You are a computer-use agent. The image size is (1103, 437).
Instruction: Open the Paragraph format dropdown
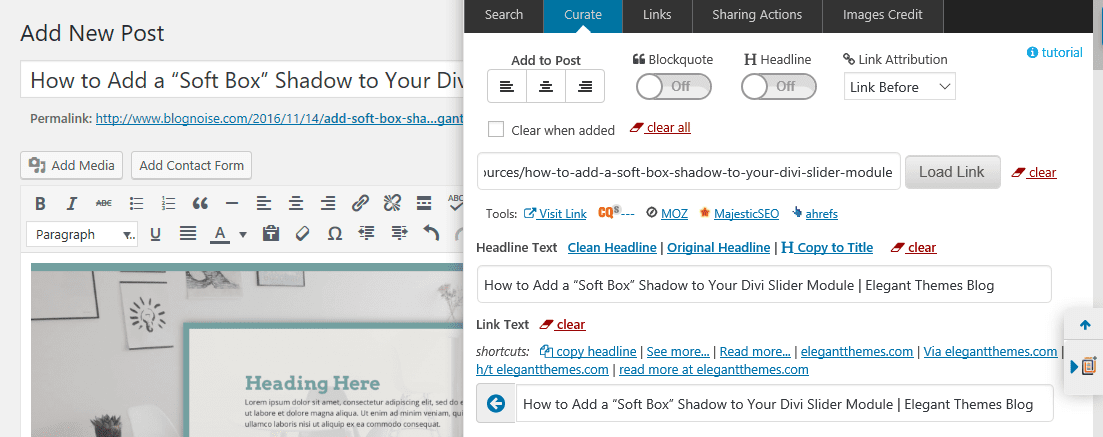coord(84,234)
